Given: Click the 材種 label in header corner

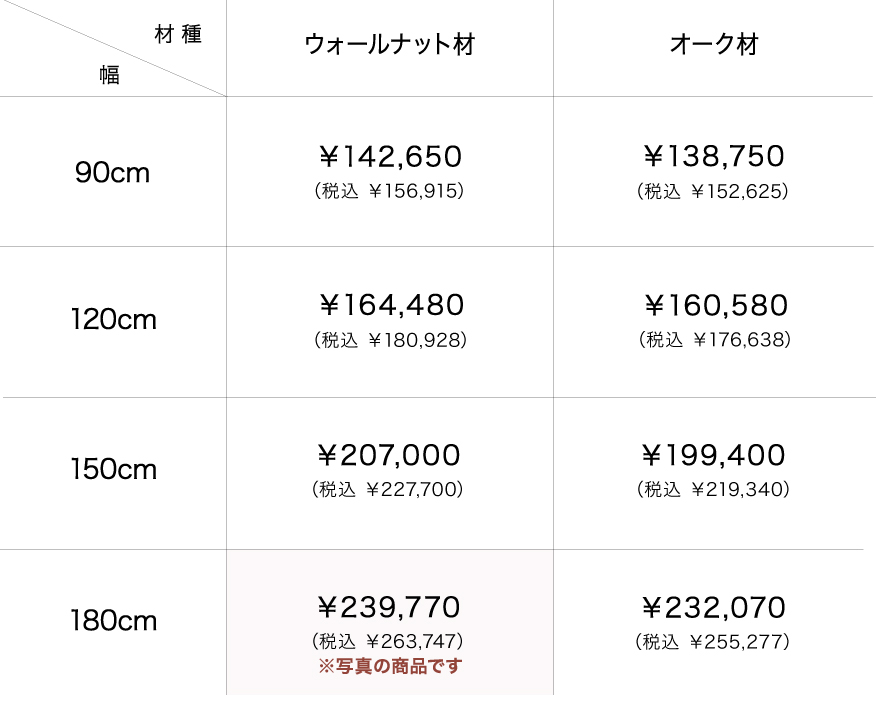Looking at the screenshot, I should point(178,36).
